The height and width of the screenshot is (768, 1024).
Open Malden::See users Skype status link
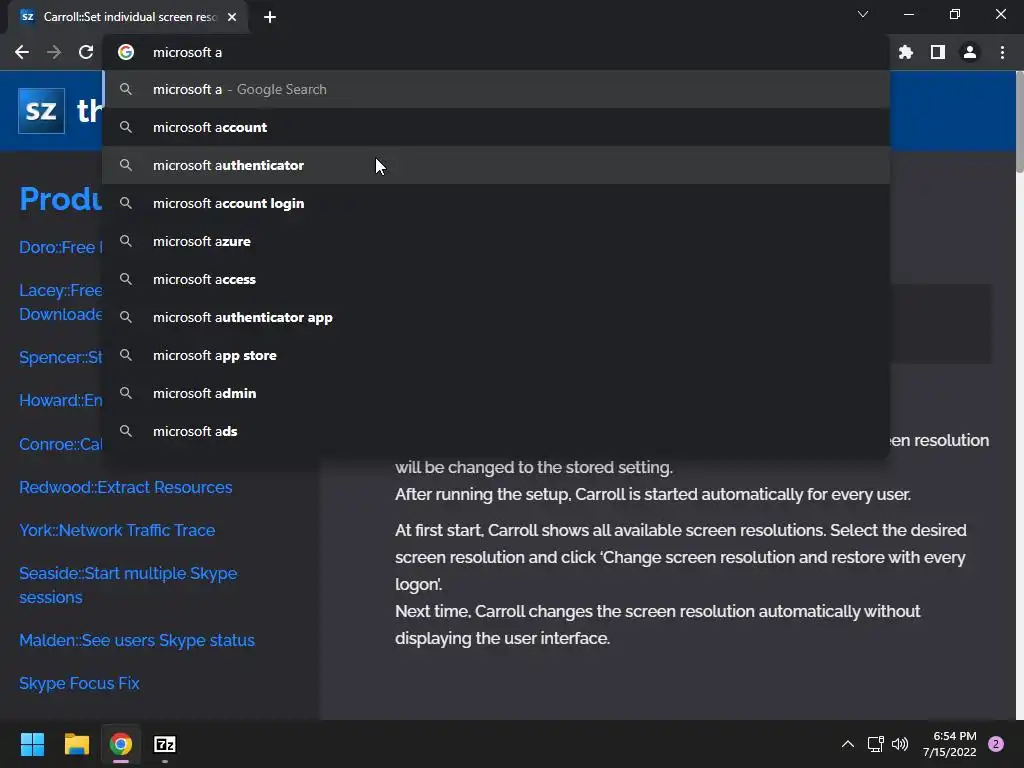136,640
